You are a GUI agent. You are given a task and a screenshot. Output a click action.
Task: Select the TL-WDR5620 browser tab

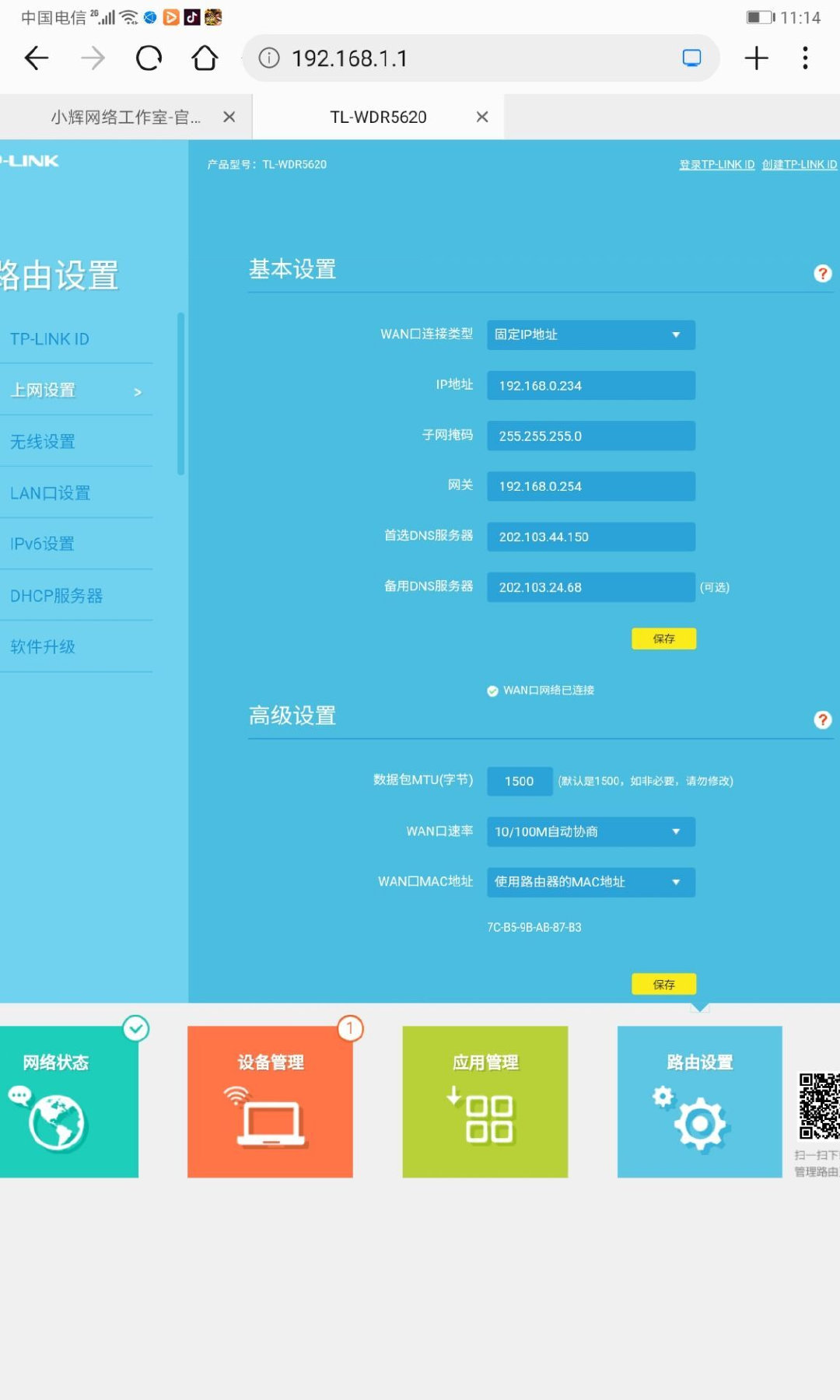379,117
